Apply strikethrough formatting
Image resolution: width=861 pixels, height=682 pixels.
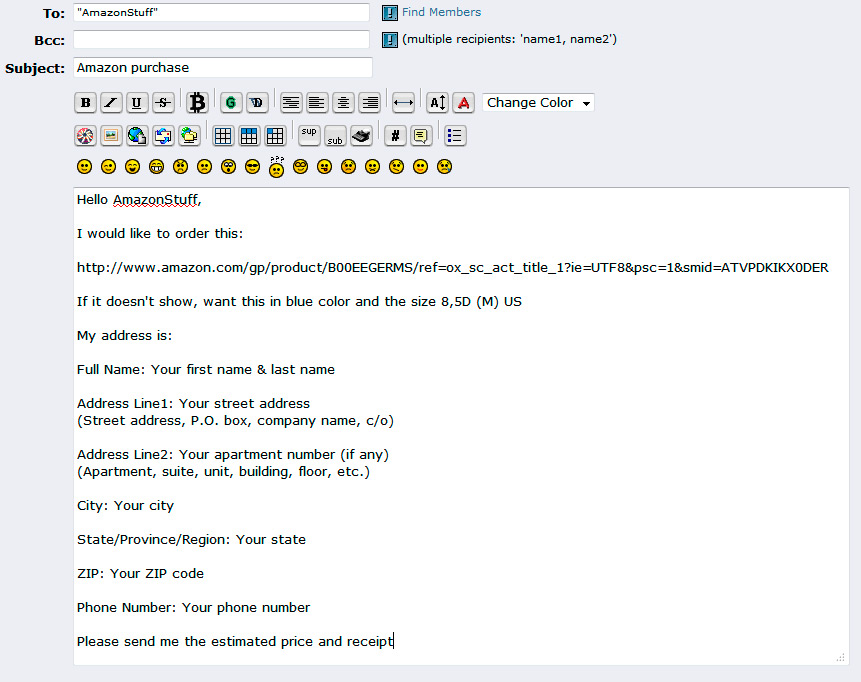pyautogui.click(x=163, y=103)
